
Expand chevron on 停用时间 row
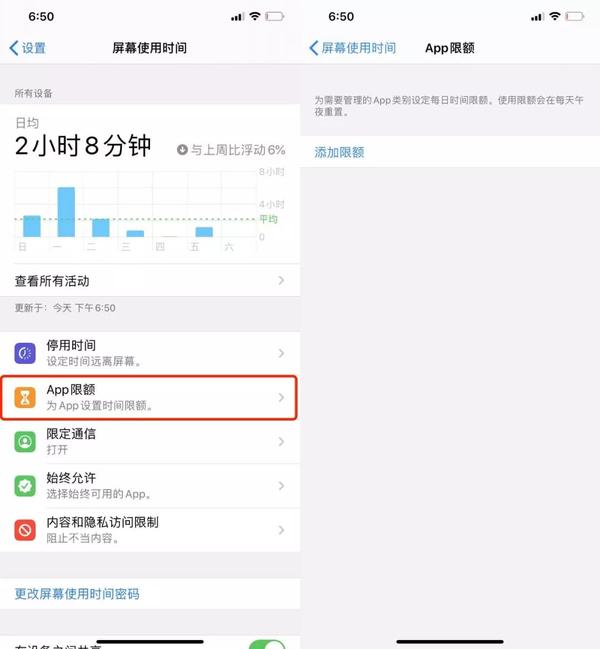click(x=281, y=353)
